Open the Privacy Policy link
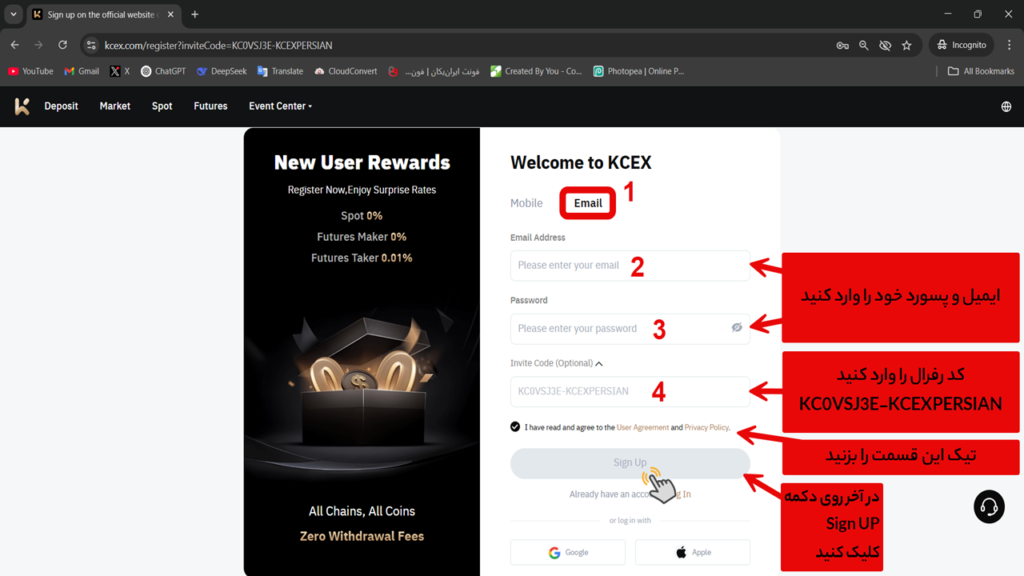This screenshot has height=576, width=1024. point(706,427)
